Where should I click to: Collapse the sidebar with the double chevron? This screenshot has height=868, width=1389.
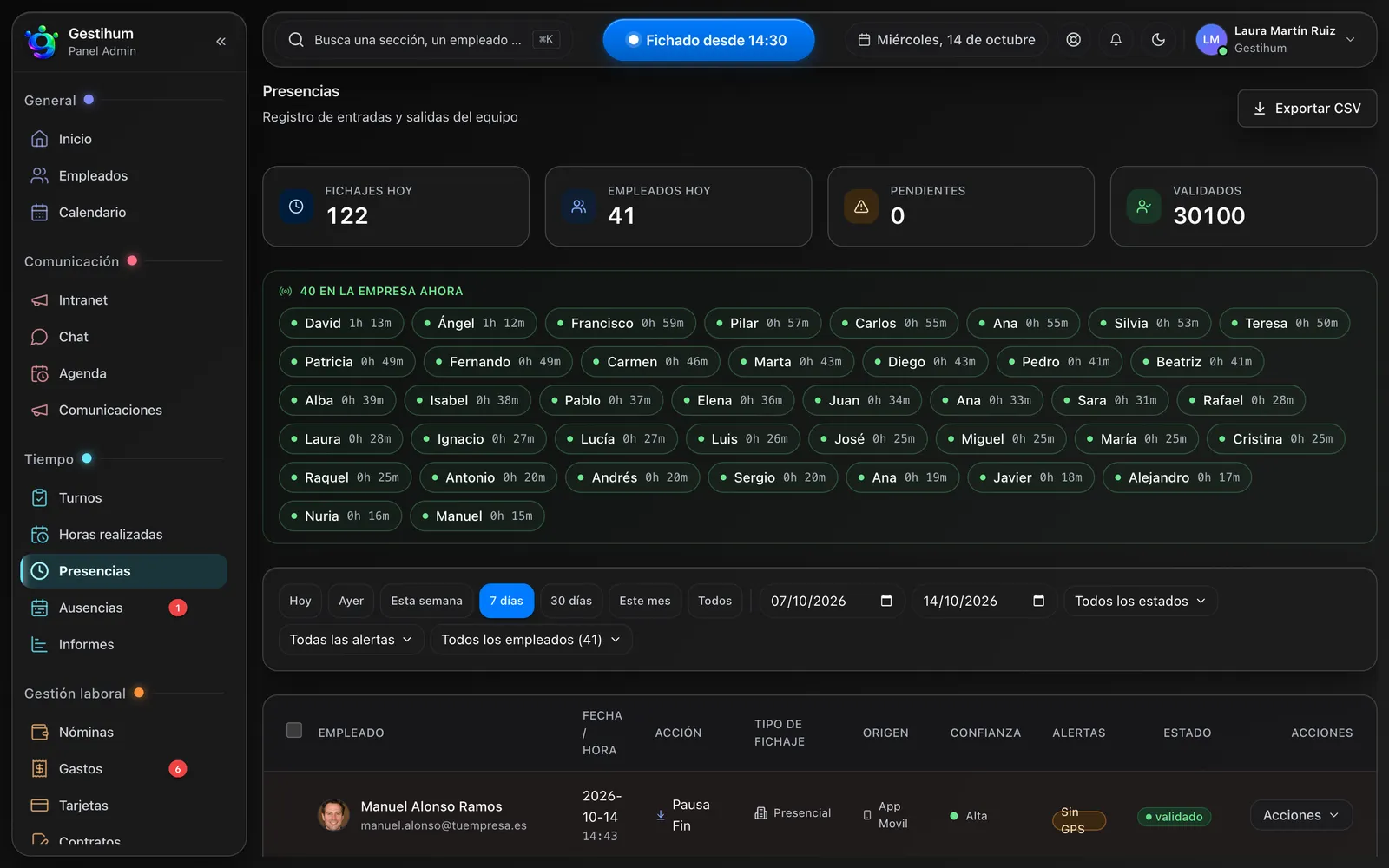point(221,41)
